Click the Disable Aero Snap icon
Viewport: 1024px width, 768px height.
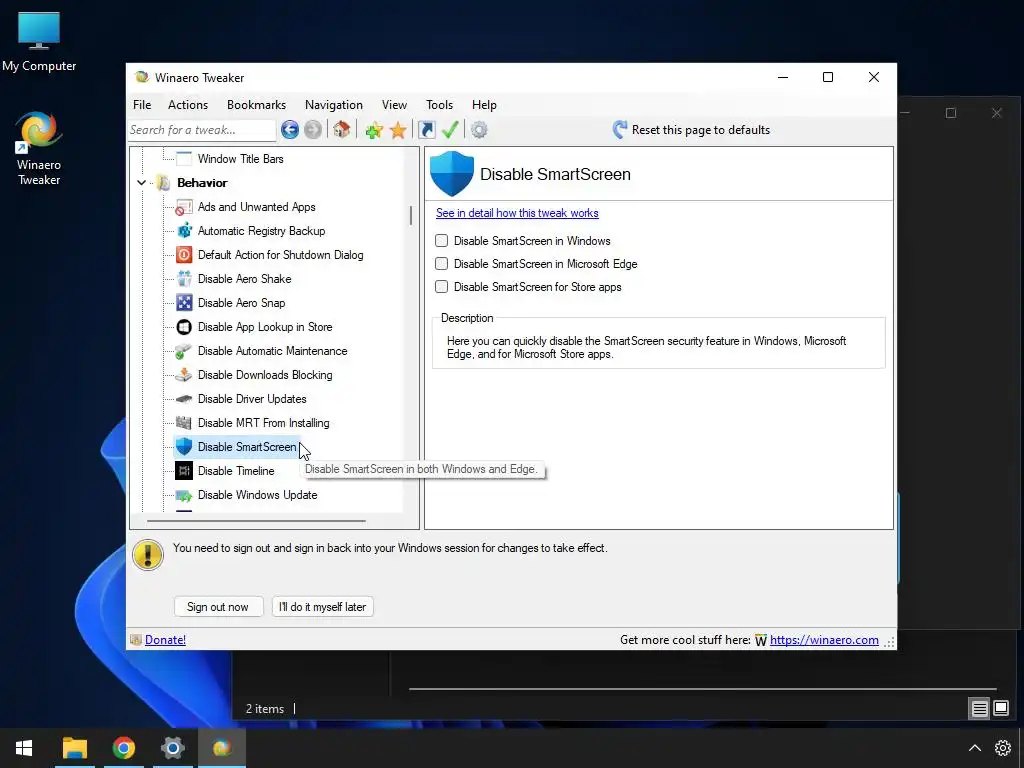point(184,303)
